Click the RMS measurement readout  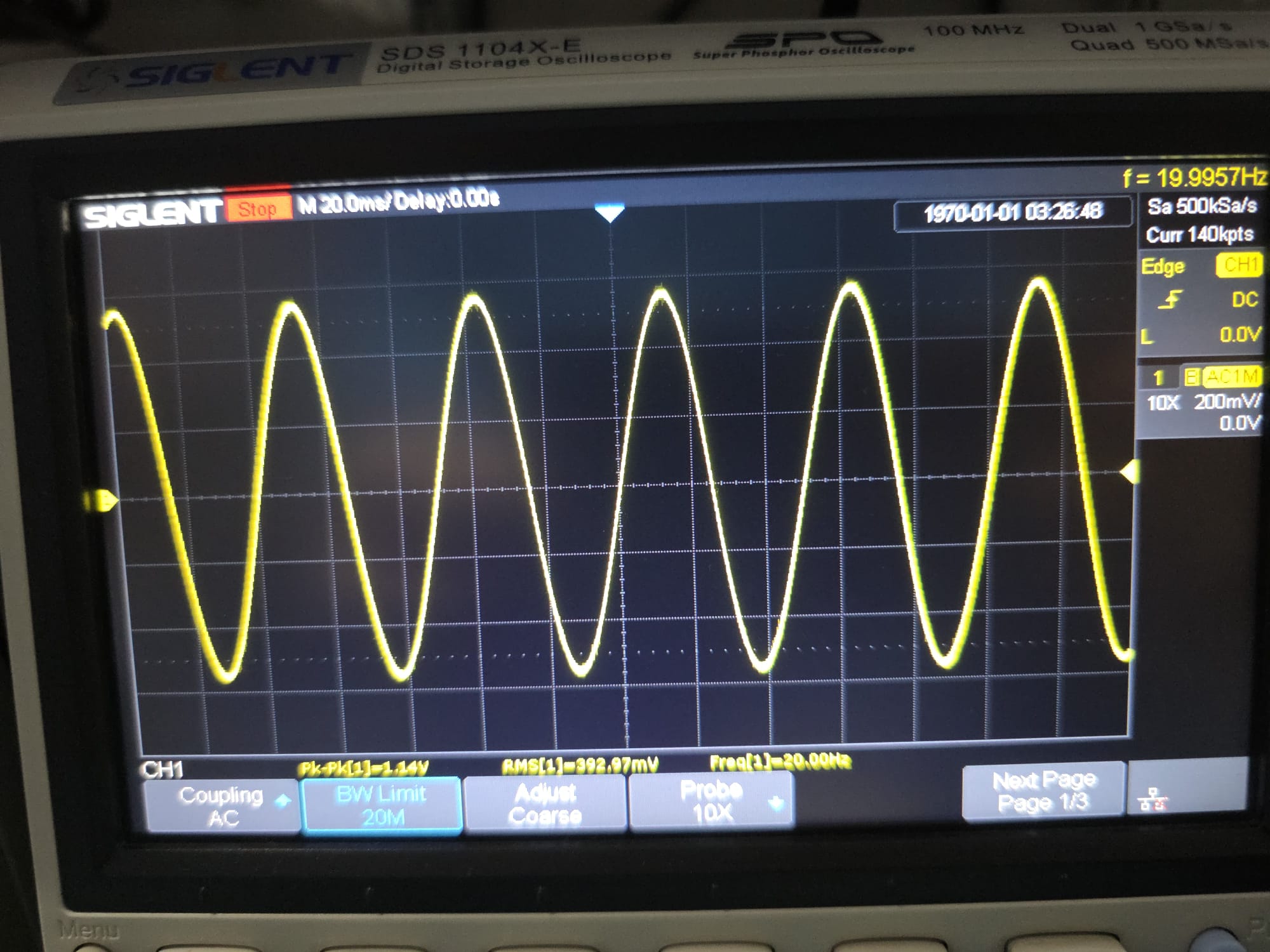click(580, 765)
